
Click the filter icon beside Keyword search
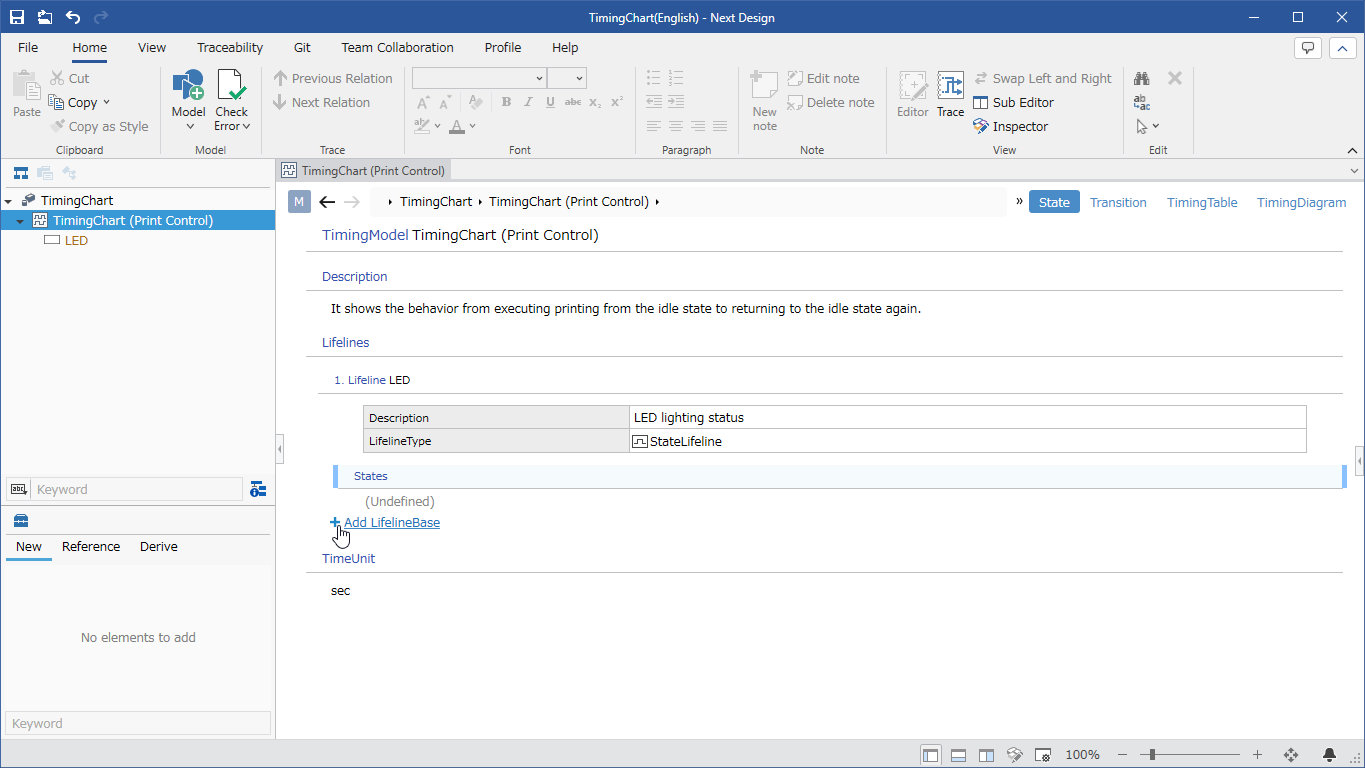click(x=258, y=489)
